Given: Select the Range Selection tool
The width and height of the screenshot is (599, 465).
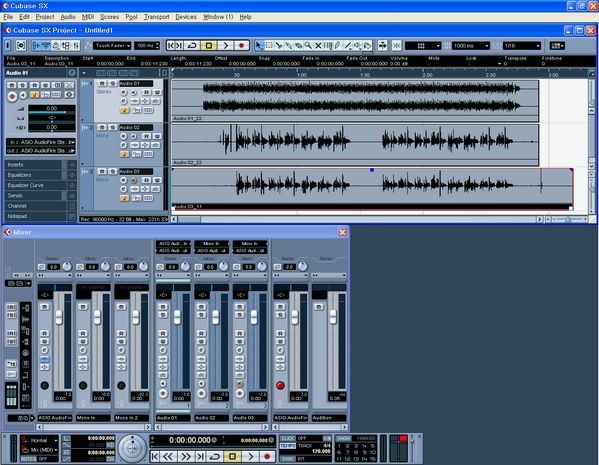Looking at the screenshot, I should [269, 45].
